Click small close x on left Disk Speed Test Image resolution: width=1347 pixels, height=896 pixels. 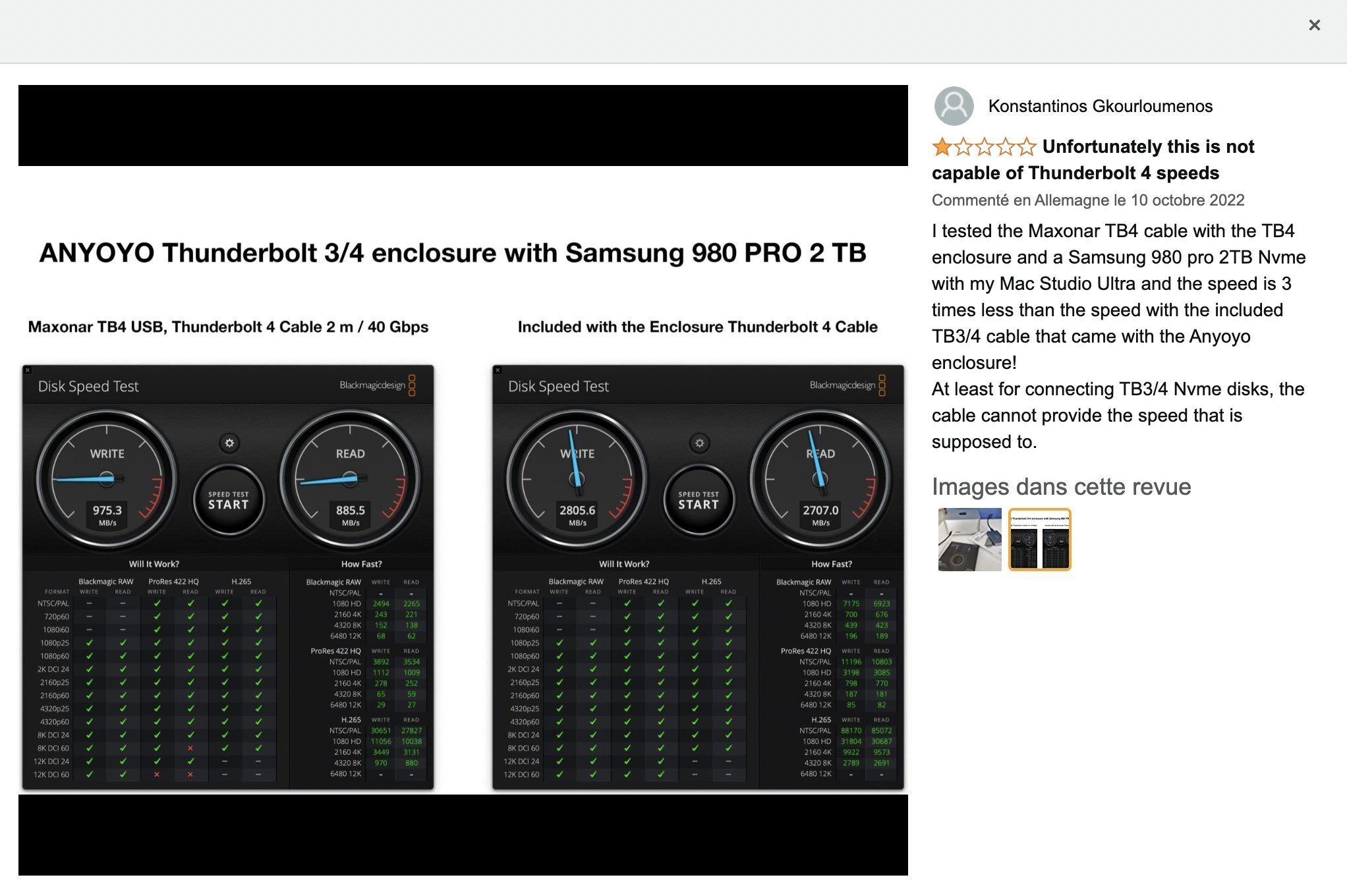(28, 370)
